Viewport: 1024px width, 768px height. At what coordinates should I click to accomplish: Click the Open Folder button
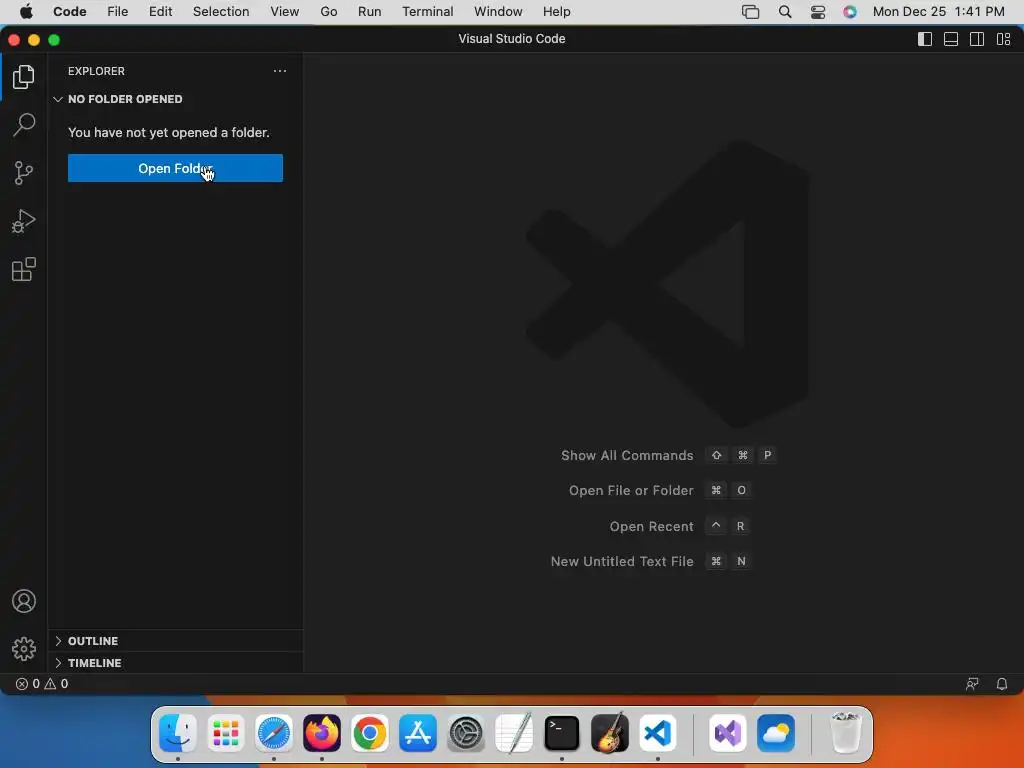point(175,168)
